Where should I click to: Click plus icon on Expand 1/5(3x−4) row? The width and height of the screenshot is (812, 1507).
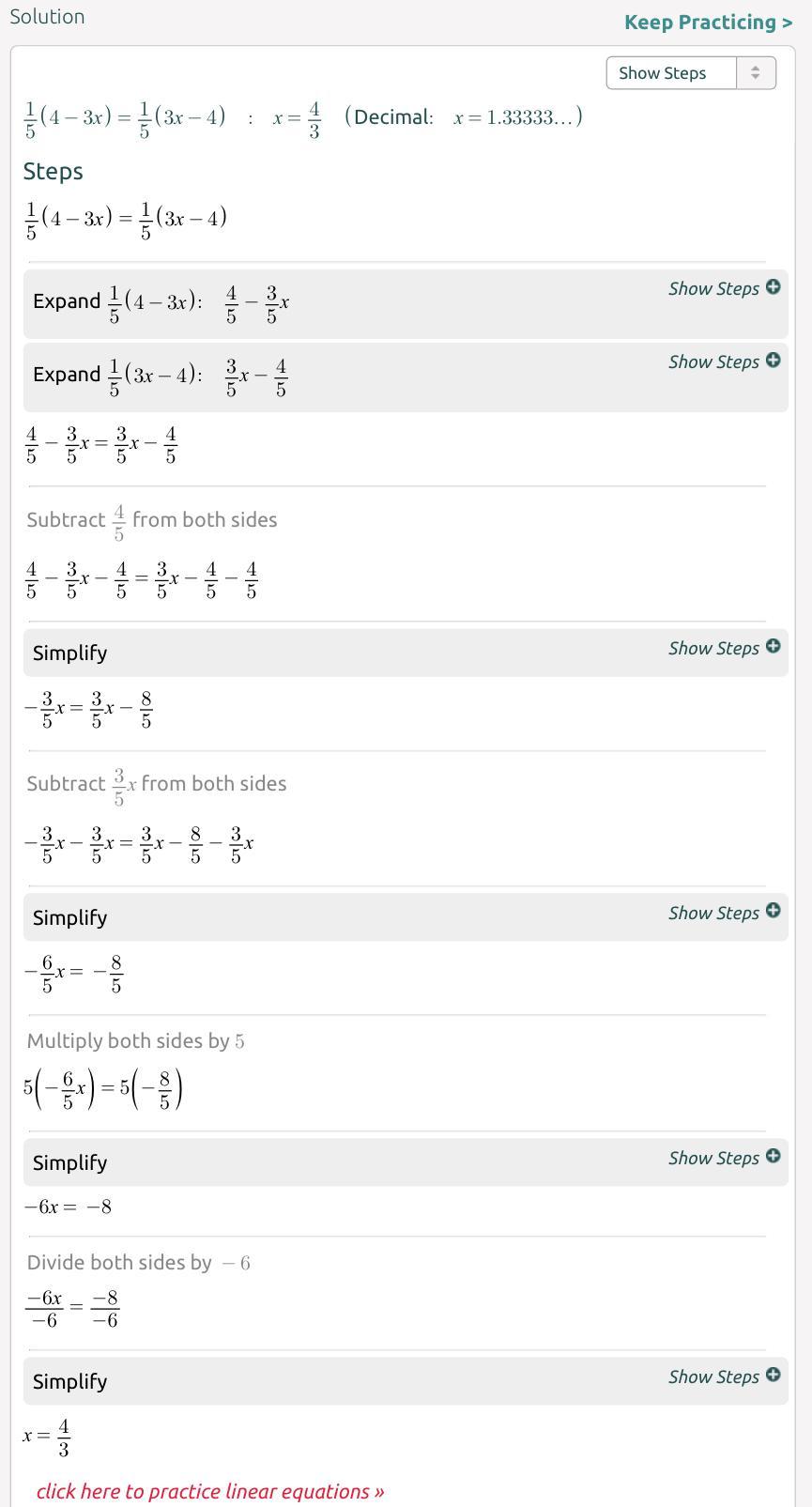click(773, 361)
